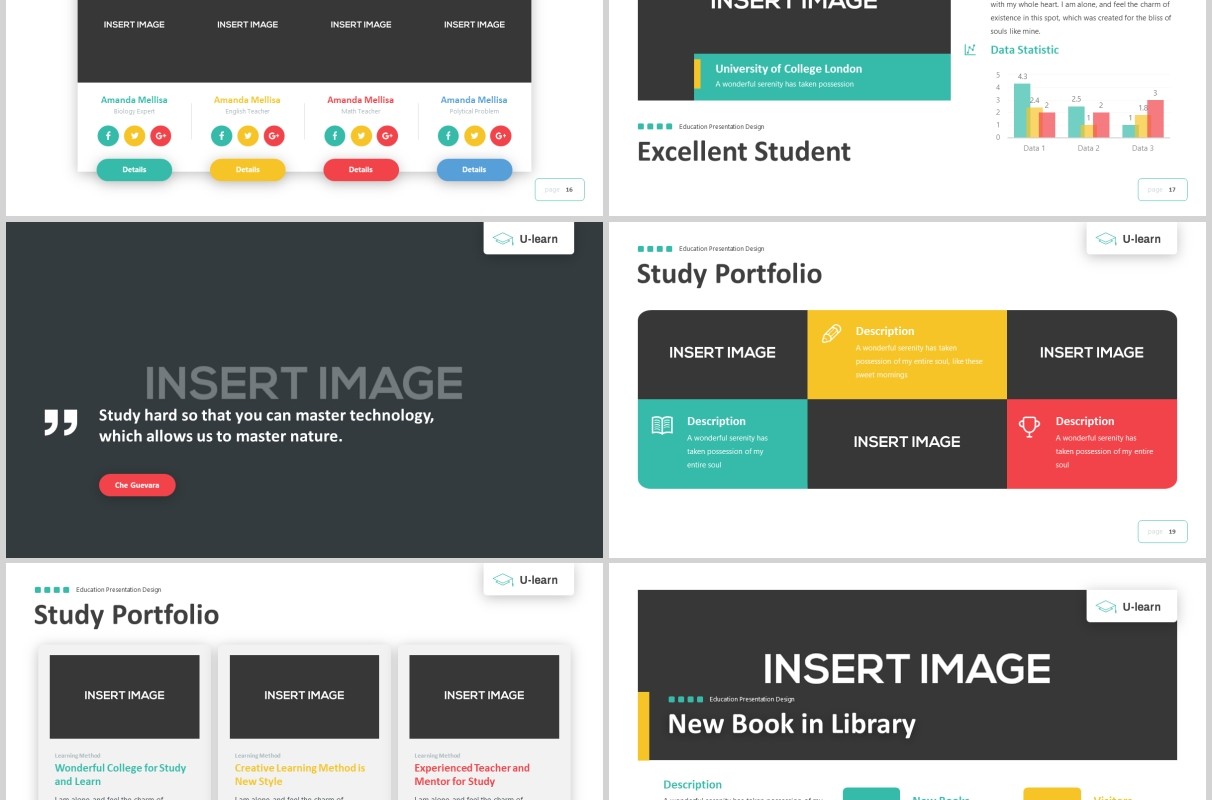Click the Google+ icon under Biology Expert

click(161, 136)
